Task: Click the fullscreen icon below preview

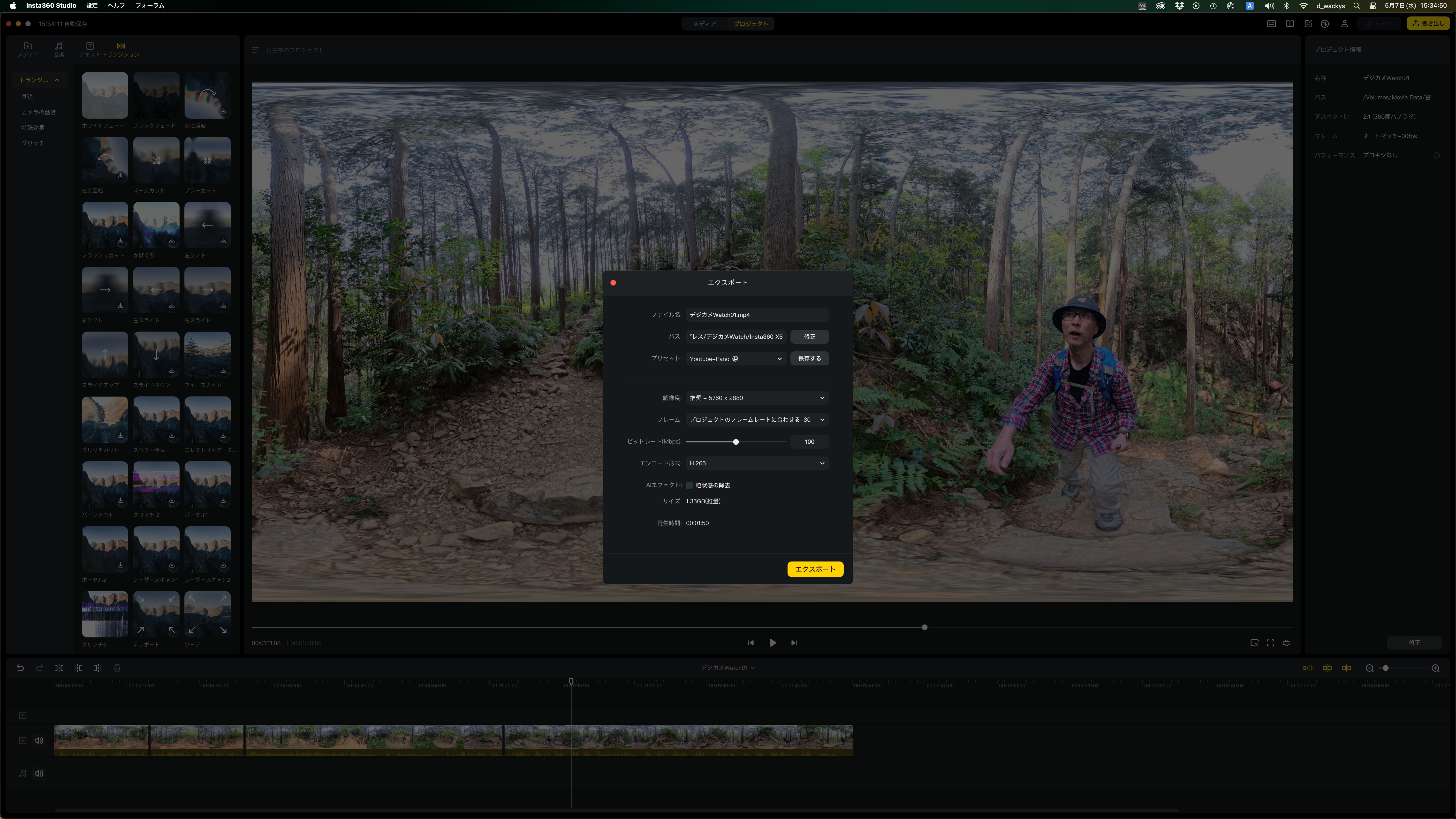Action: coord(1271,643)
